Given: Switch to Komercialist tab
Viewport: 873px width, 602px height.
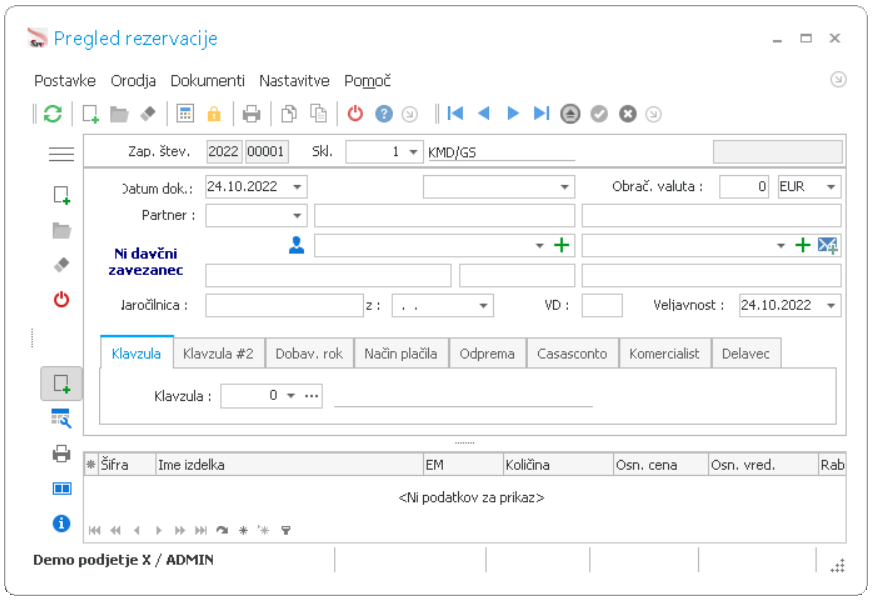Looking at the screenshot, I should pyautogui.click(x=664, y=354).
